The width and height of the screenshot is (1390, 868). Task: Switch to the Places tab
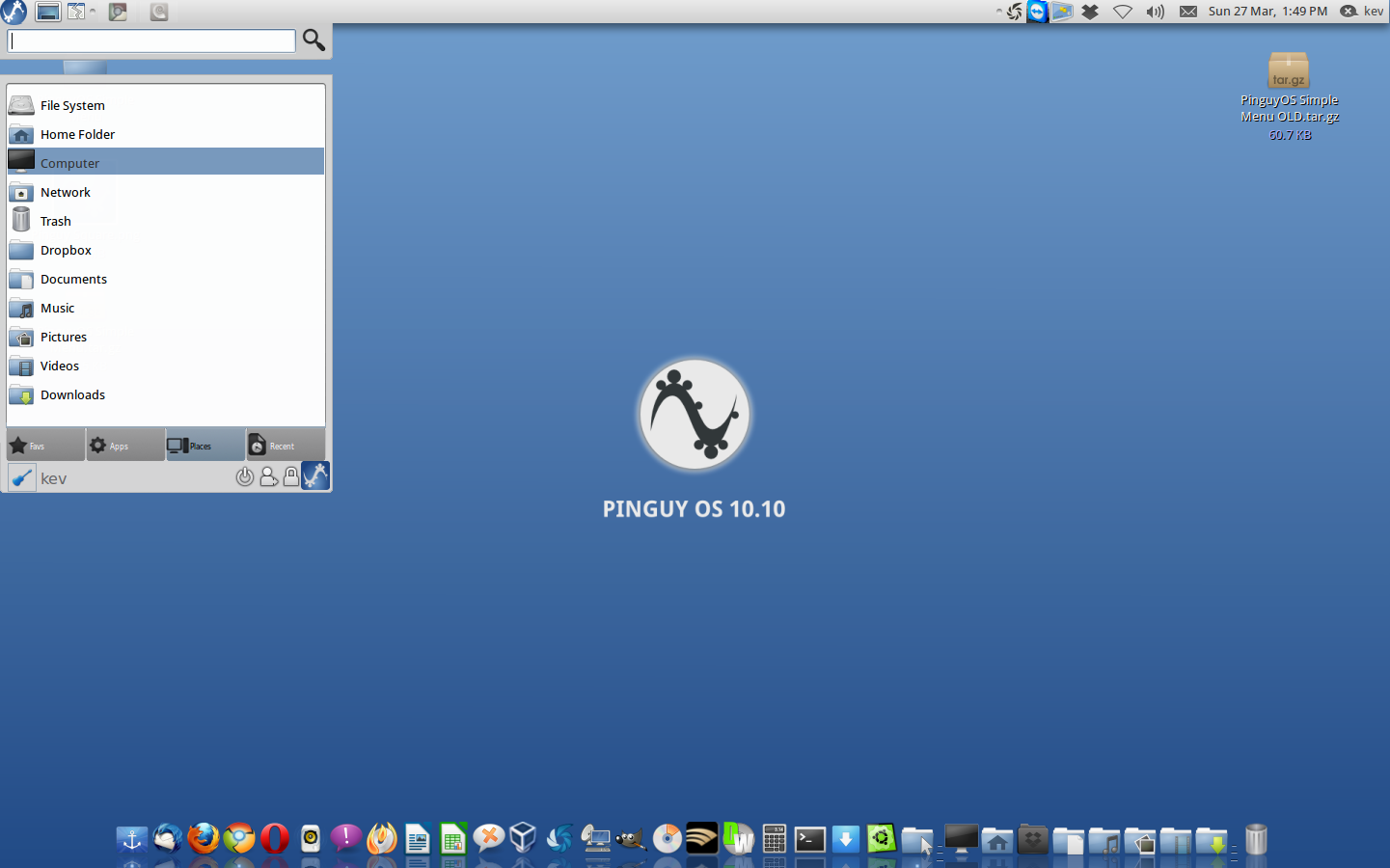(205, 445)
